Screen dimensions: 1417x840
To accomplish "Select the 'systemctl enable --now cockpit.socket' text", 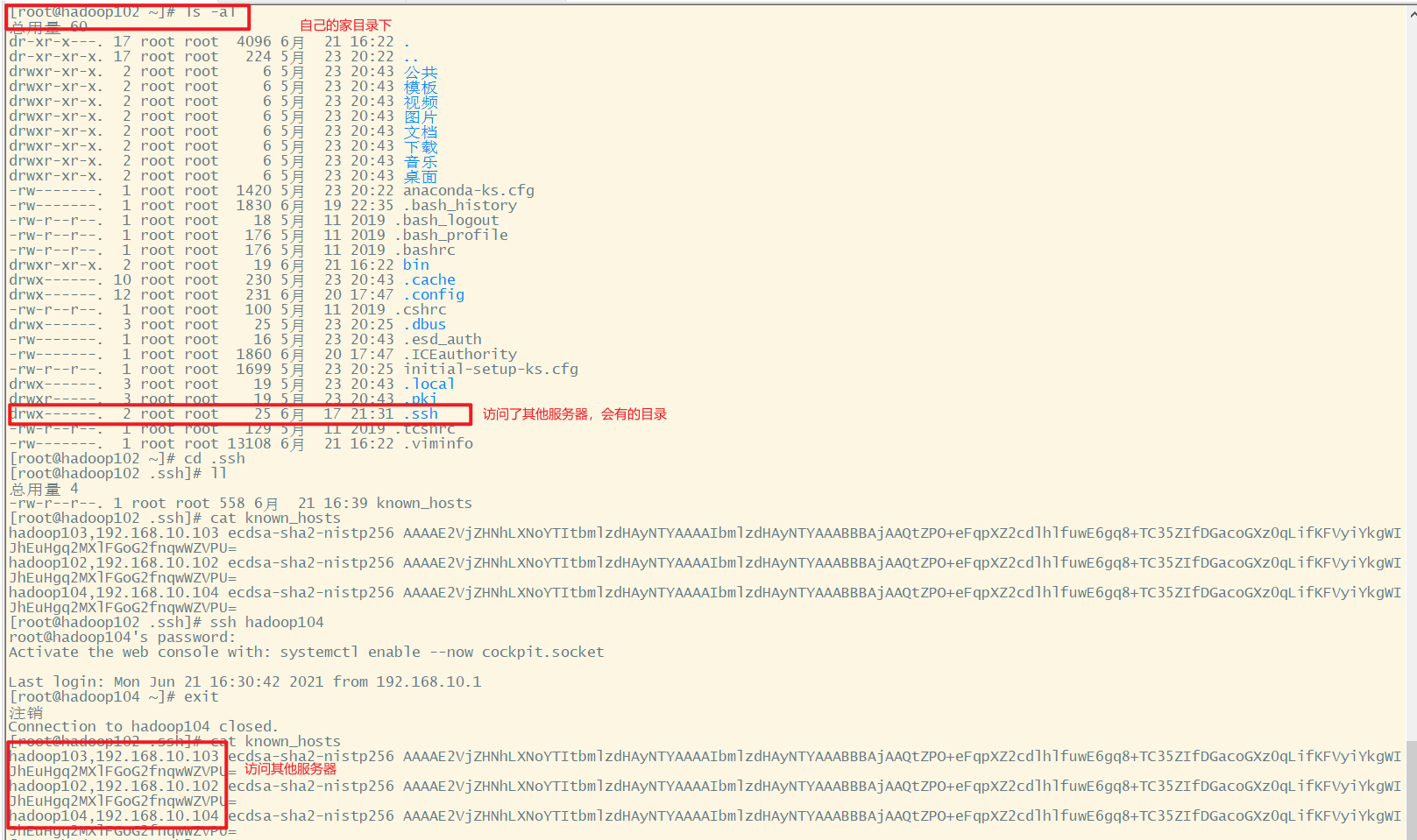I will 443,652.
